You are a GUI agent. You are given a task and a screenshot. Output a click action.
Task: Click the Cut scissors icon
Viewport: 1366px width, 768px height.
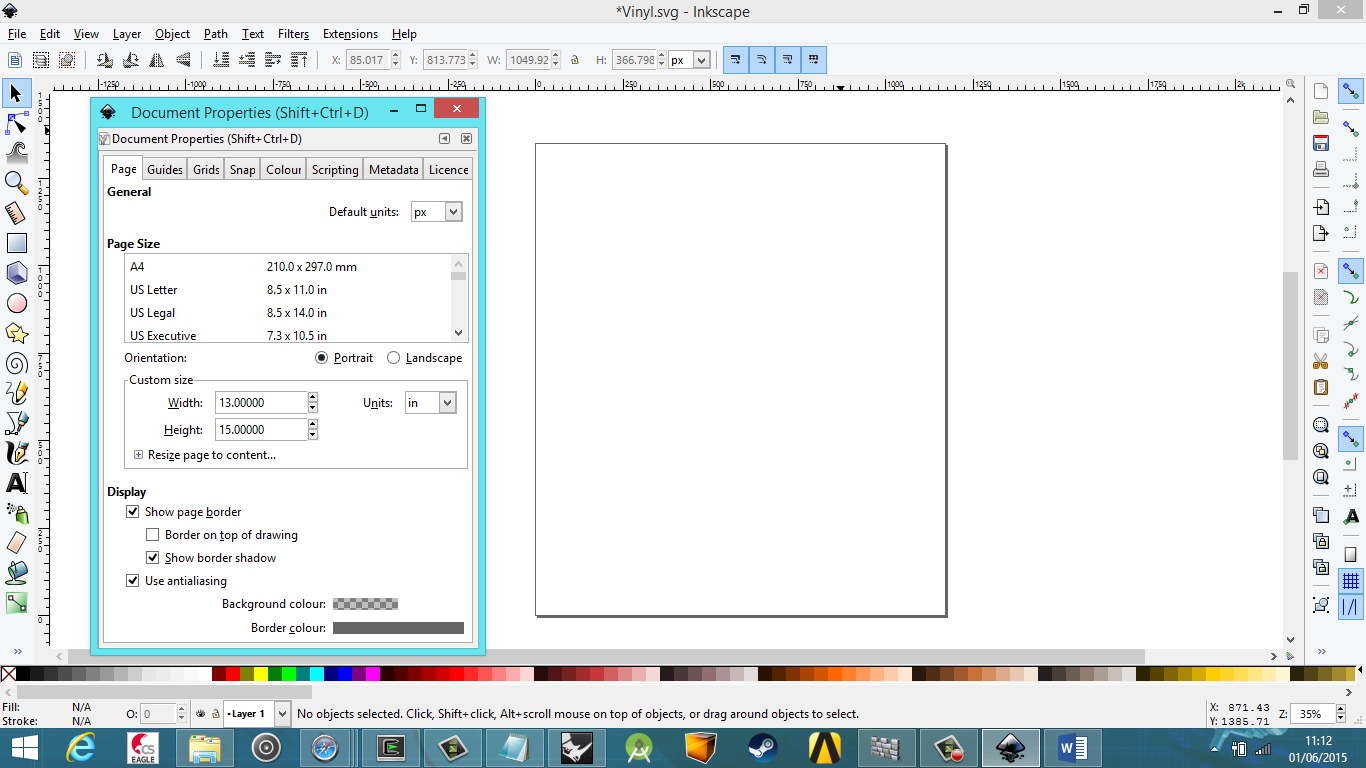click(x=1321, y=361)
